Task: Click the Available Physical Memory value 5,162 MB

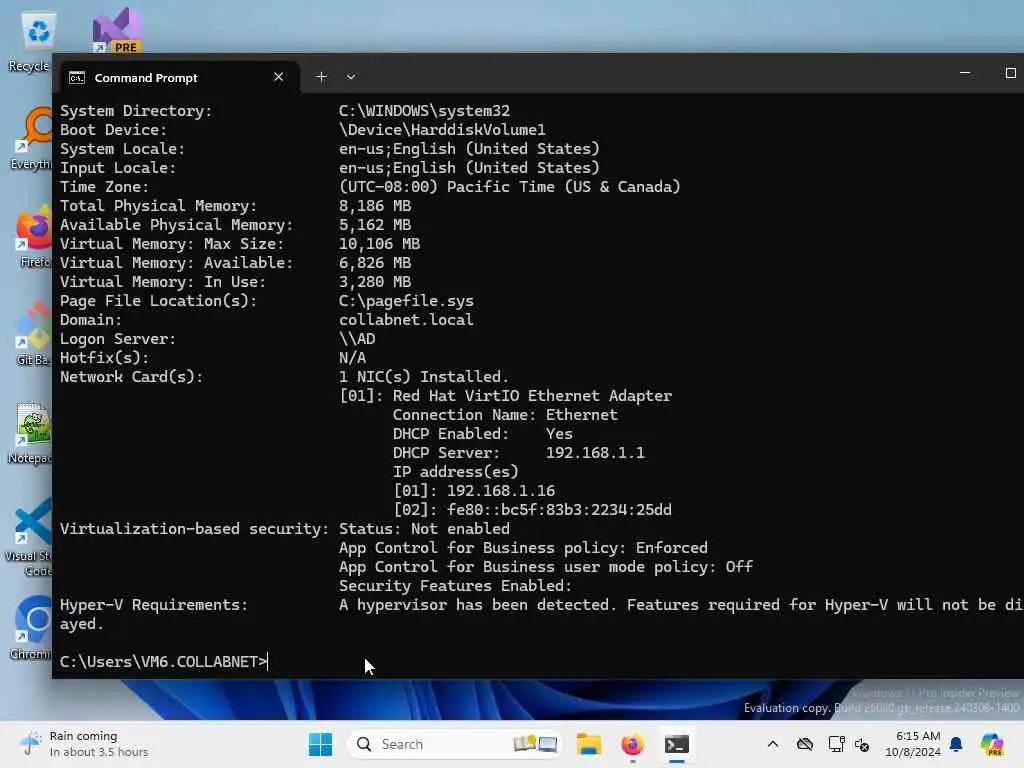Action: click(375, 225)
